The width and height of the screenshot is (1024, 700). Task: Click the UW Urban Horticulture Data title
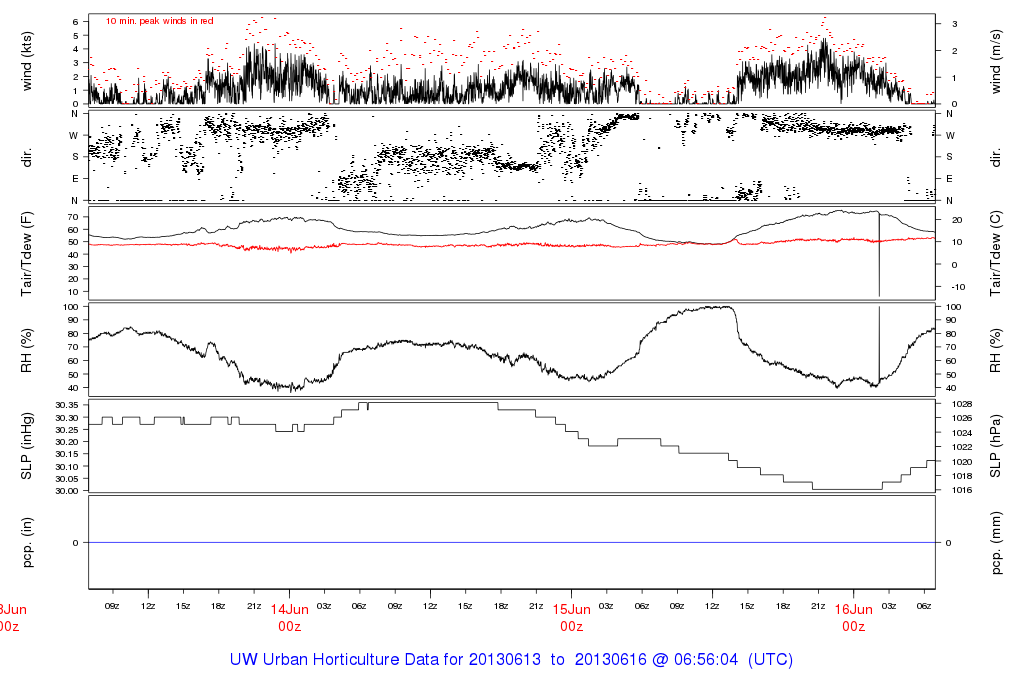coord(512,660)
